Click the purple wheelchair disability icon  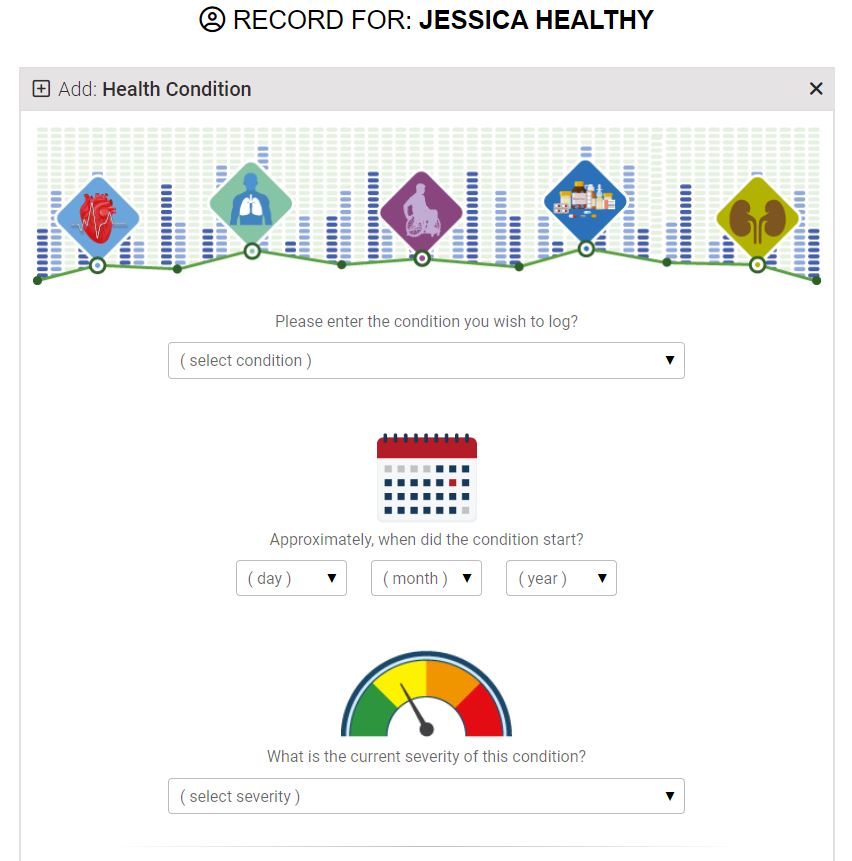(x=421, y=212)
